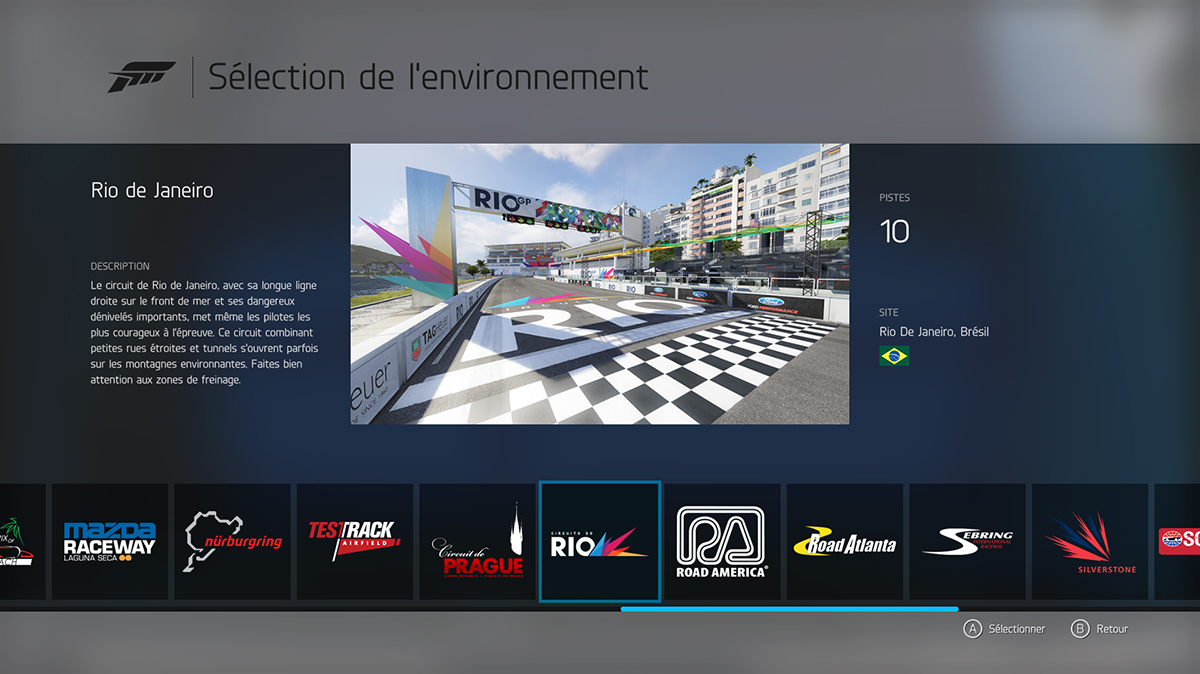Click the "PISTES" label
Screen dimensions: 1200x674
895,198
